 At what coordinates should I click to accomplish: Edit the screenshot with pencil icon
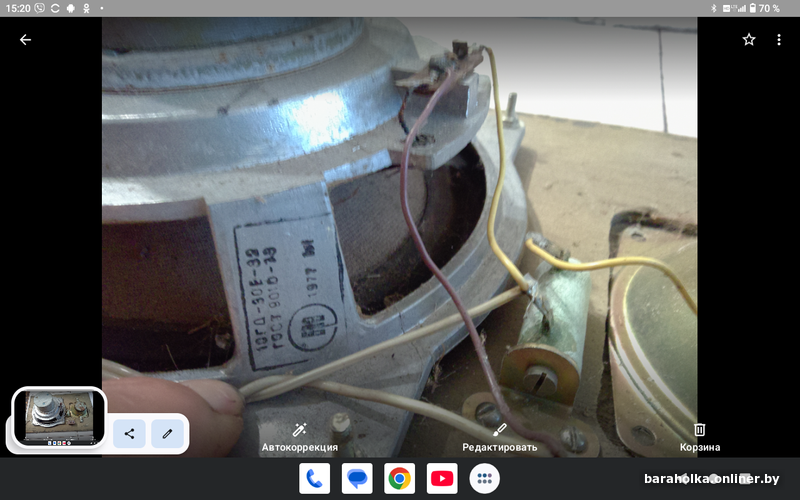click(x=167, y=434)
